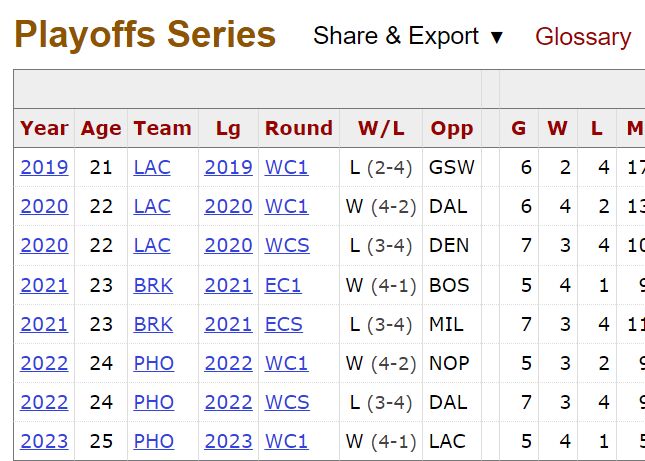Viewport: 645px width, 461px height.
Task: Sort by the Round column header
Action: point(299,128)
